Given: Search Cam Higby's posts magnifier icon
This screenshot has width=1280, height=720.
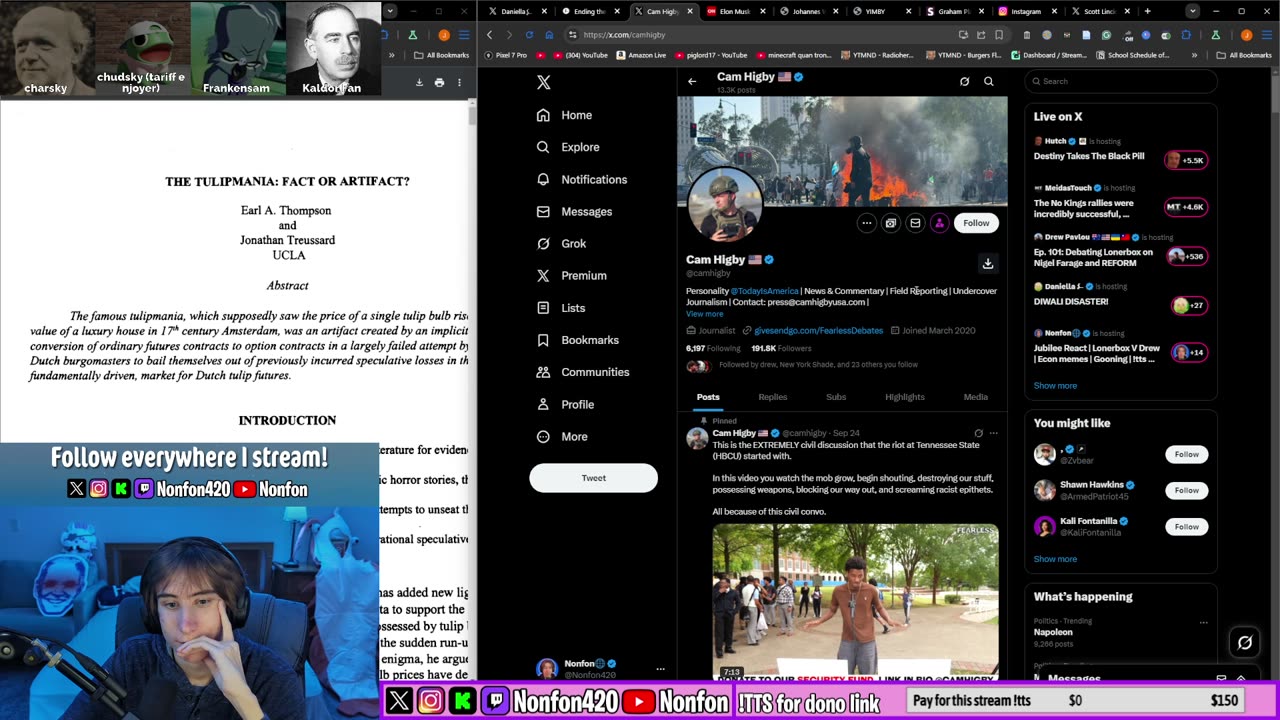Looking at the screenshot, I should click(x=988, y=81).
